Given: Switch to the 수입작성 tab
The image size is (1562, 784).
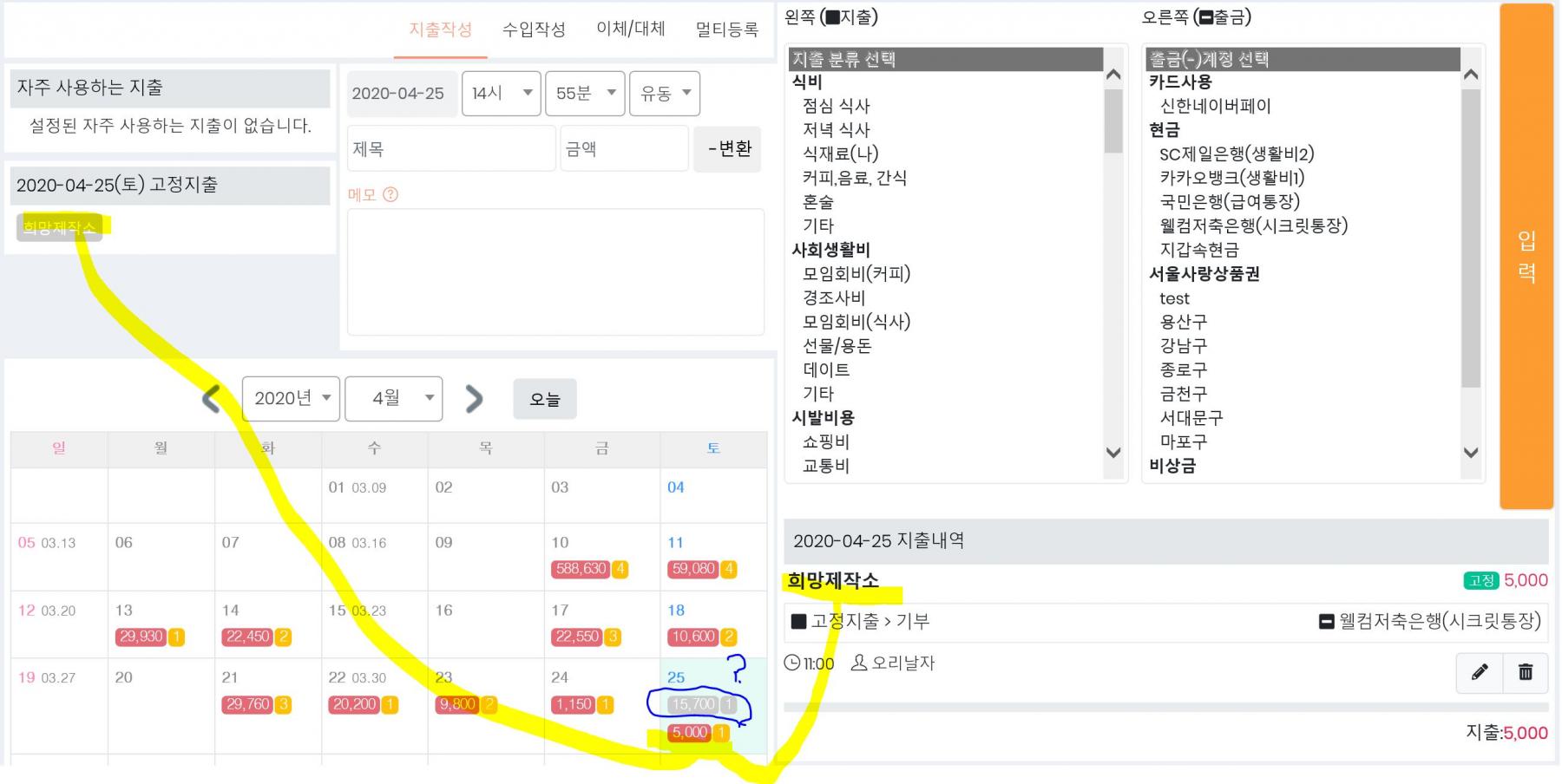Looking at the screenshot, I should coord(534,29).
